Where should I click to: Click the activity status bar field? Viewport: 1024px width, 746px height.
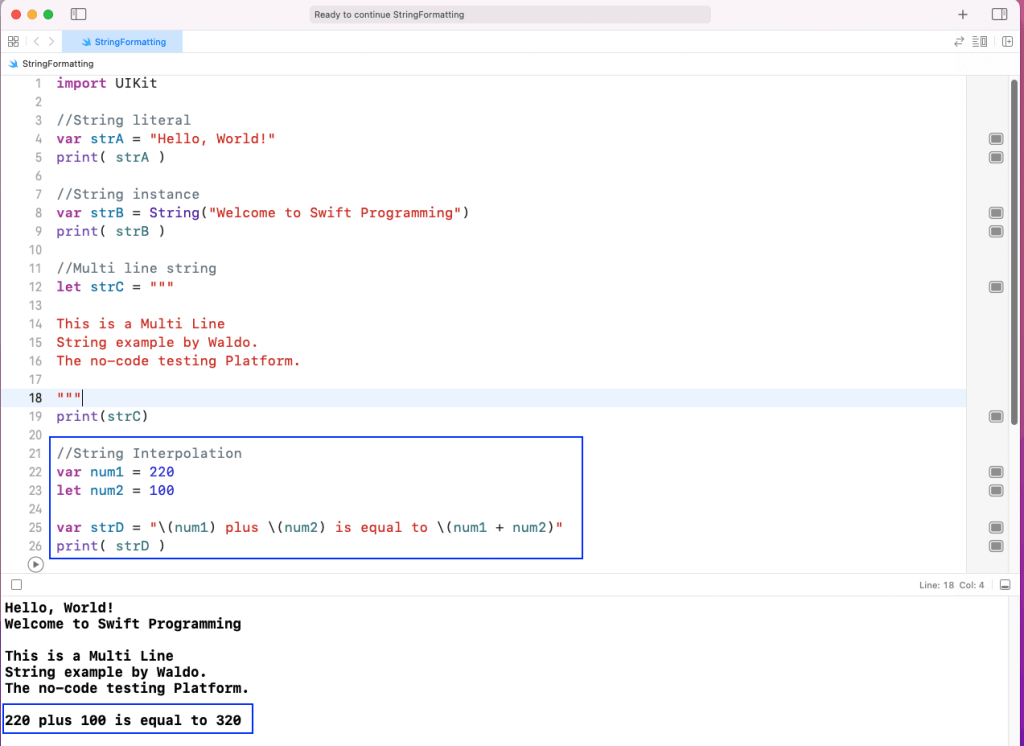[x=510, y=15]
